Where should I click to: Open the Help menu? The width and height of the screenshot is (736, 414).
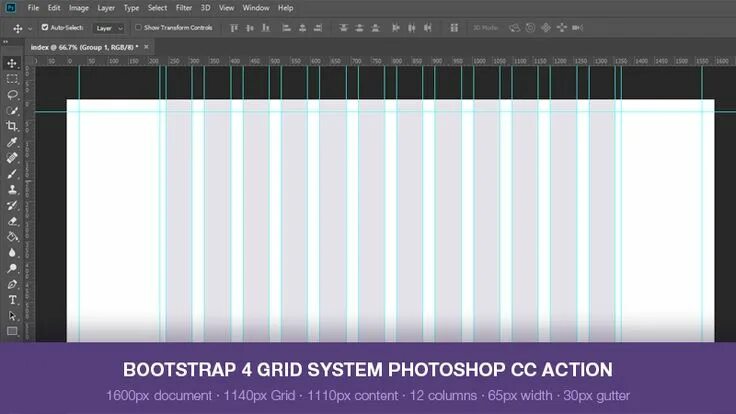coord(285,8)
